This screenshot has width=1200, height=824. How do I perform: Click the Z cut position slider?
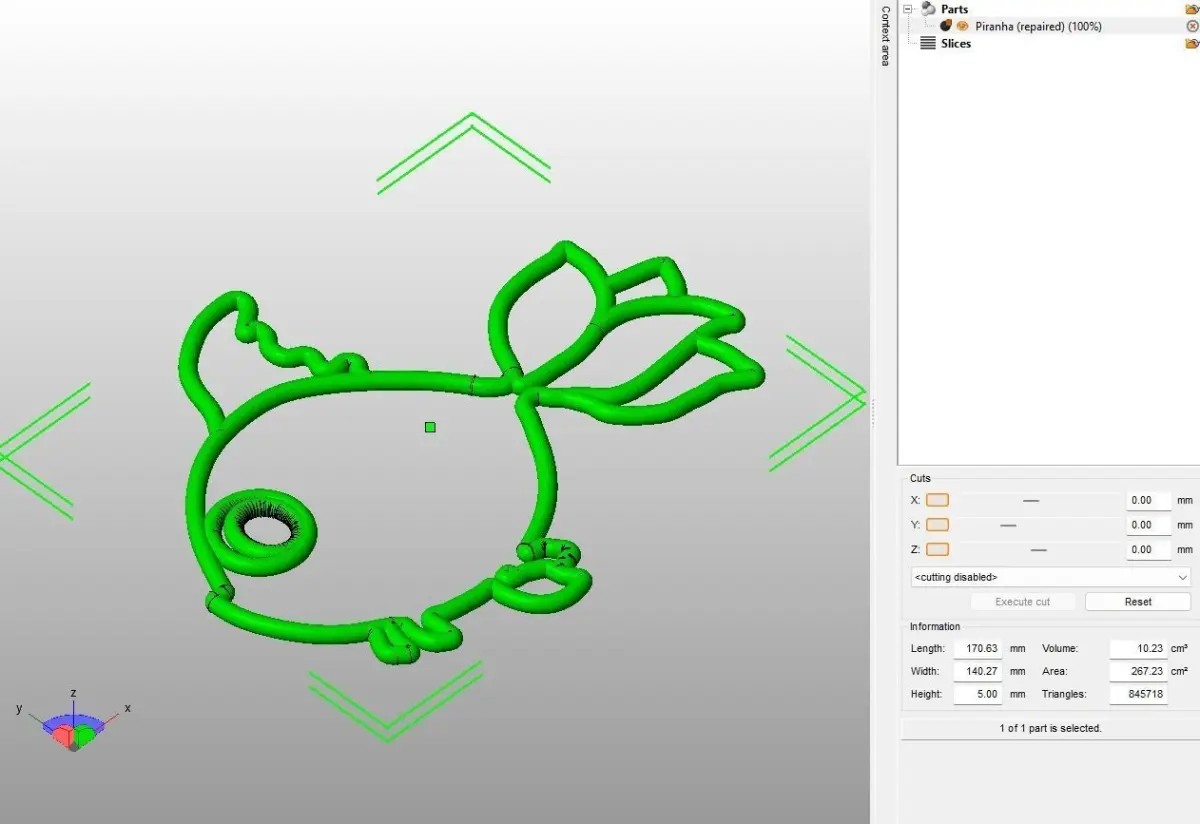point(1038,549)
